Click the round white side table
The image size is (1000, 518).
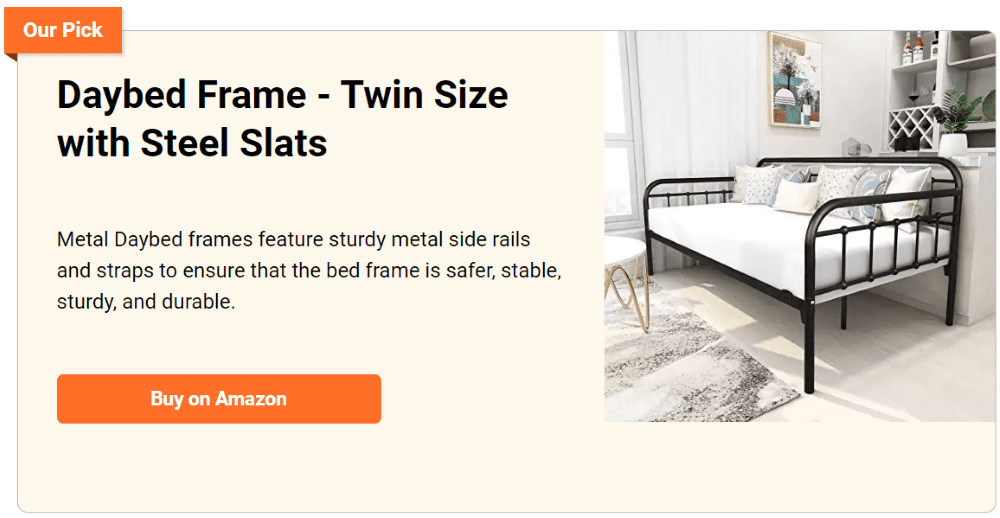(x=626, y=281)
